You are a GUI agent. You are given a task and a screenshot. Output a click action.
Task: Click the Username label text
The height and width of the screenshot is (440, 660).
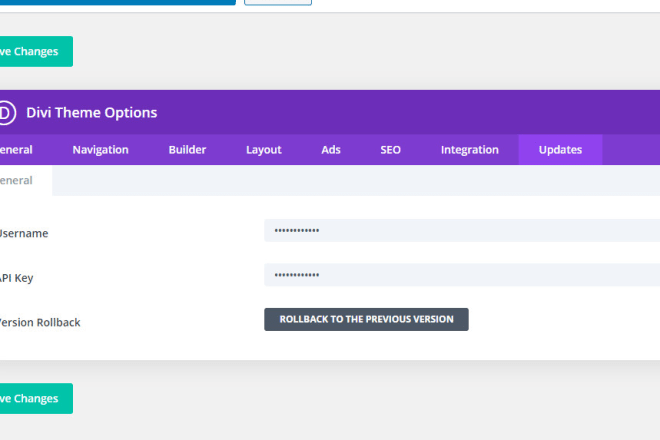tap(24, 233)
